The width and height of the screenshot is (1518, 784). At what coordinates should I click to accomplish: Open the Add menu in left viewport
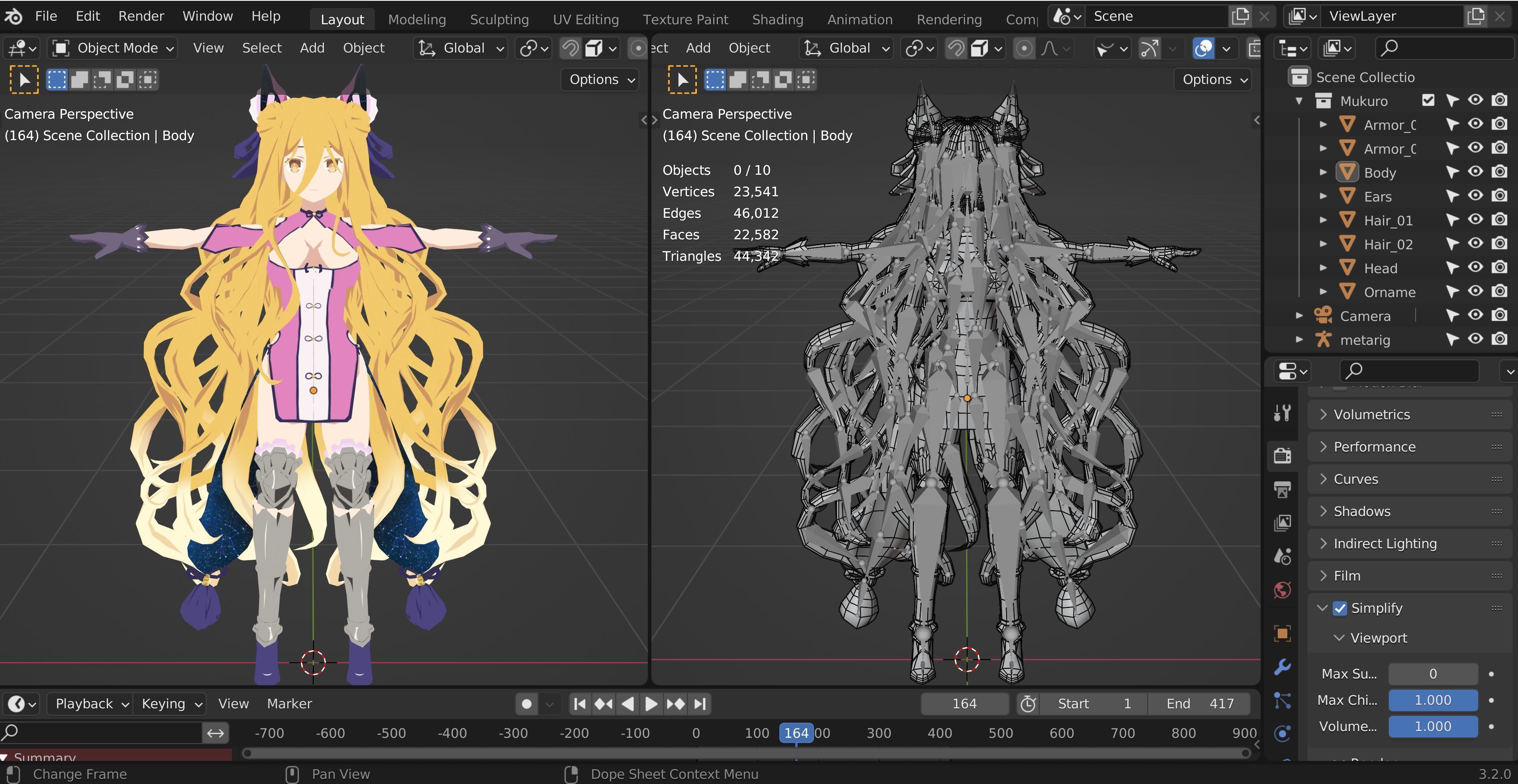312,48
